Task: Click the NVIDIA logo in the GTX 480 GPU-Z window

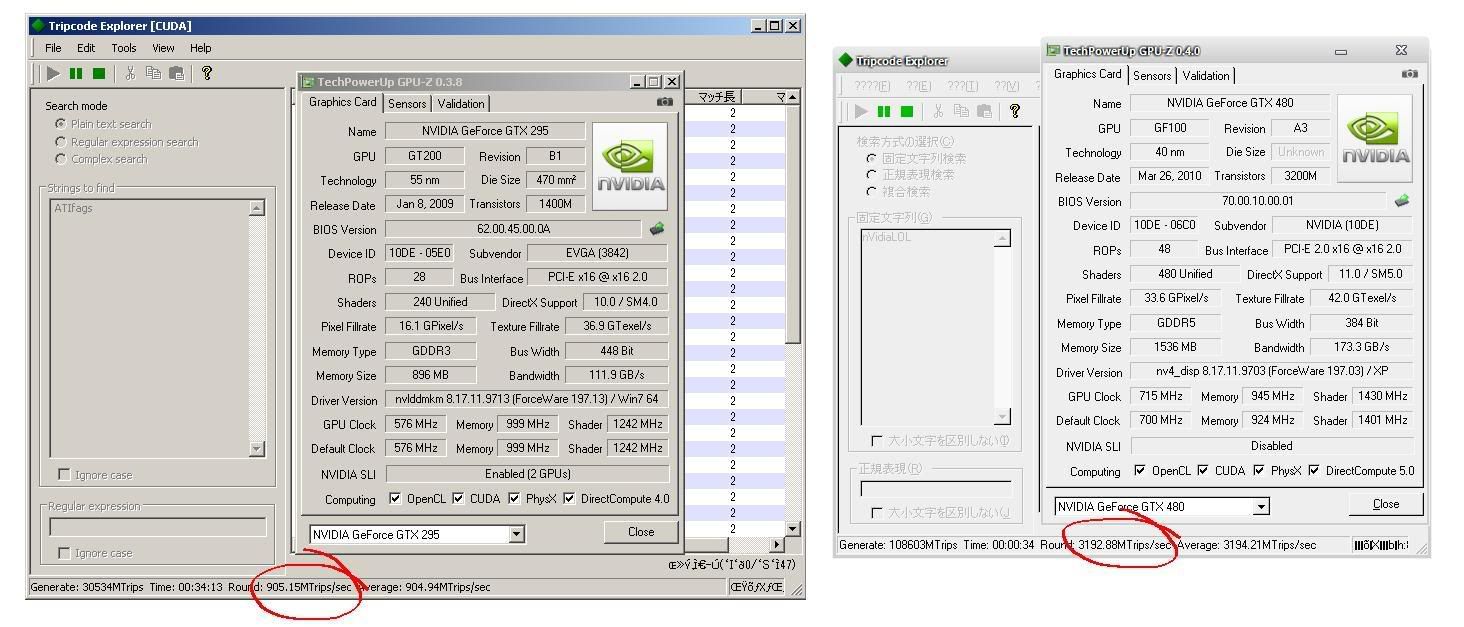Action: click(x=1375, y=138)
